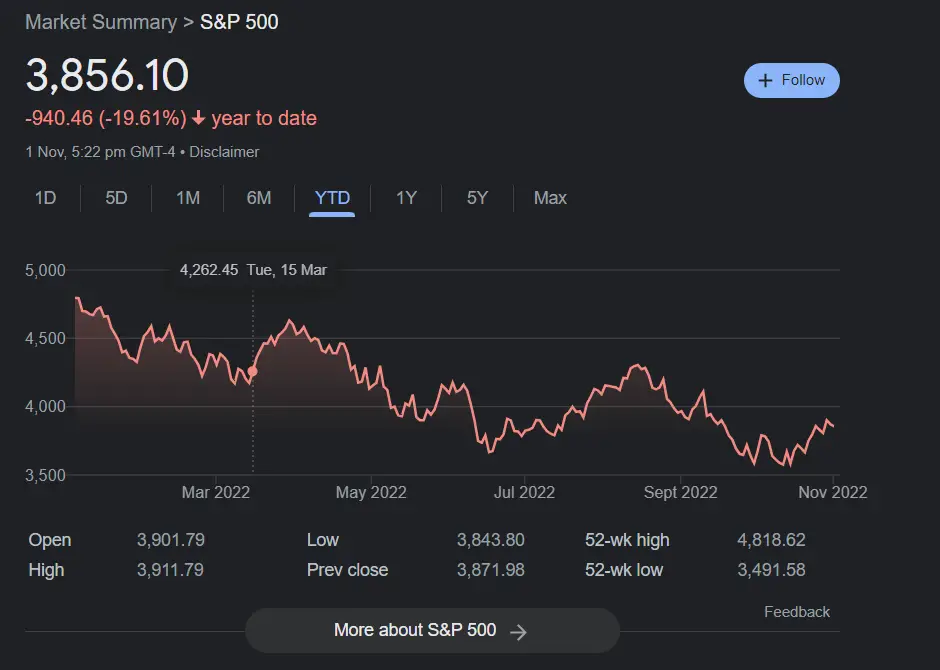Click the 4,262.45 Tue, 15 Mar tooltip
This screenshot has height=670, width=940.
pos(253,270)
